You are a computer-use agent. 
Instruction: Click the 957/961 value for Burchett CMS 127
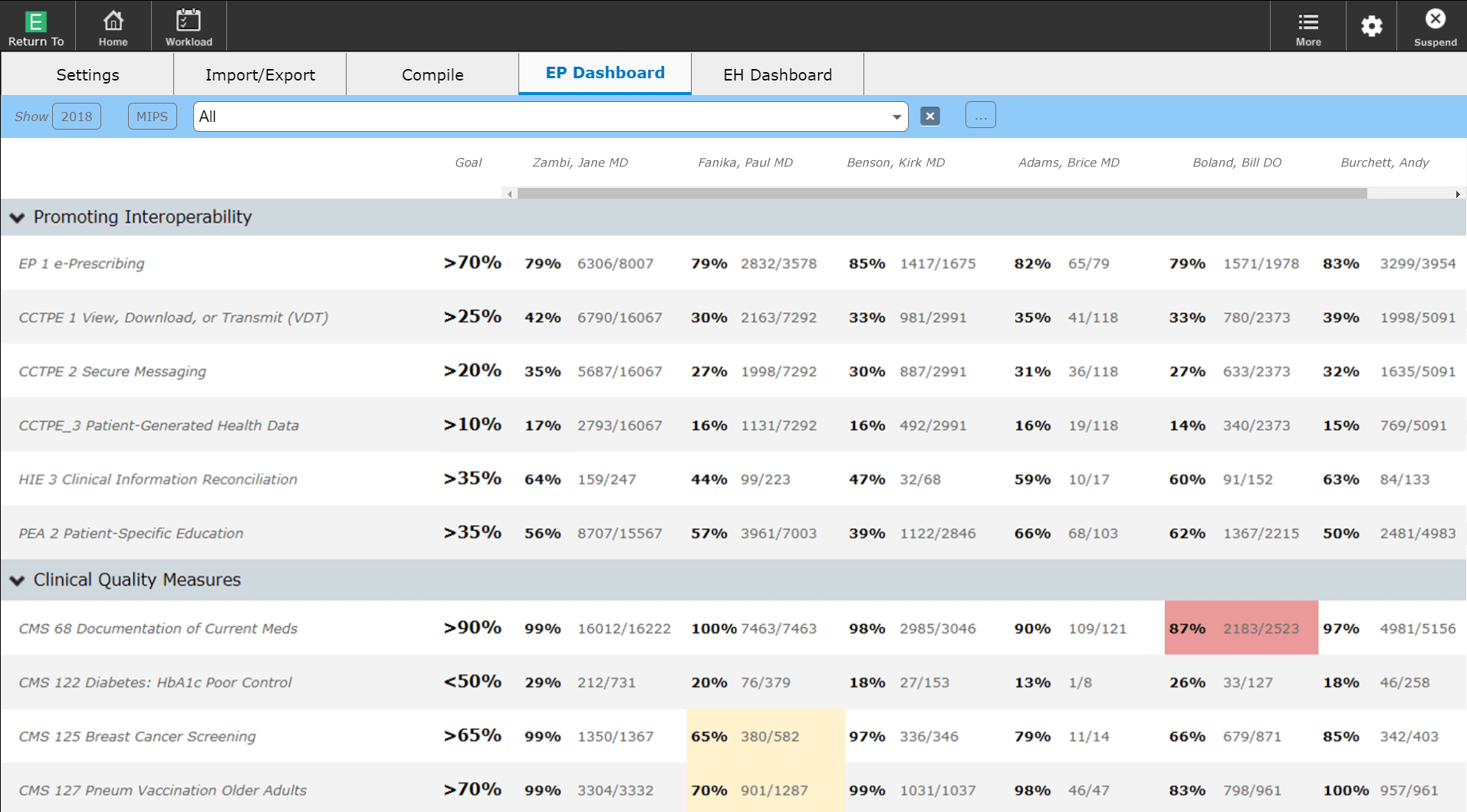[1409, 791]
